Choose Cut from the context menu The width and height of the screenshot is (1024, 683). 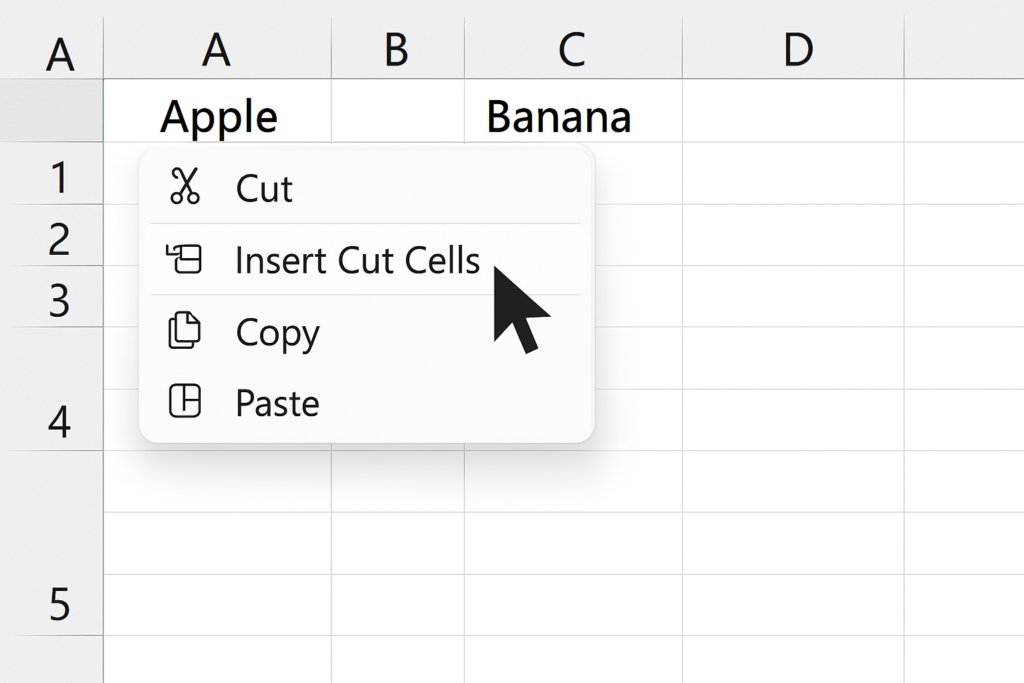tap(366, 188)
